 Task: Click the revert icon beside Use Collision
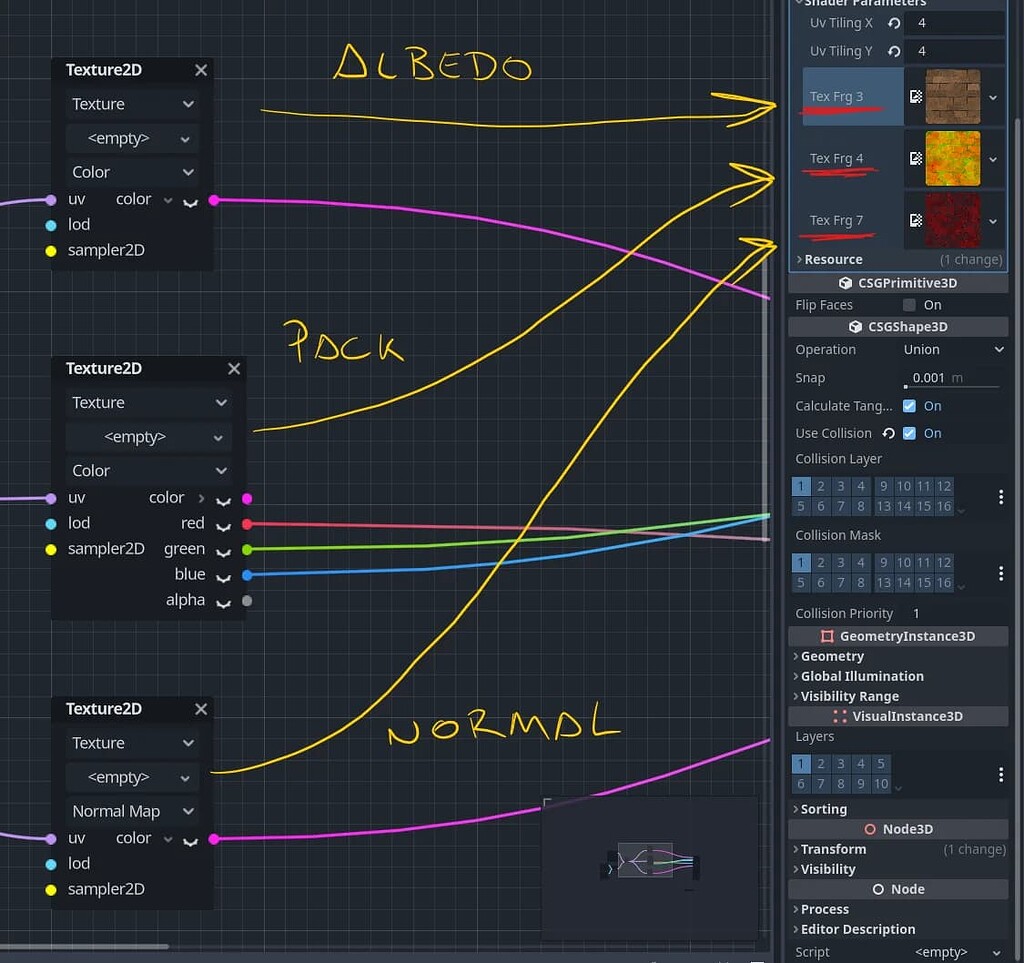click(888, 433)
